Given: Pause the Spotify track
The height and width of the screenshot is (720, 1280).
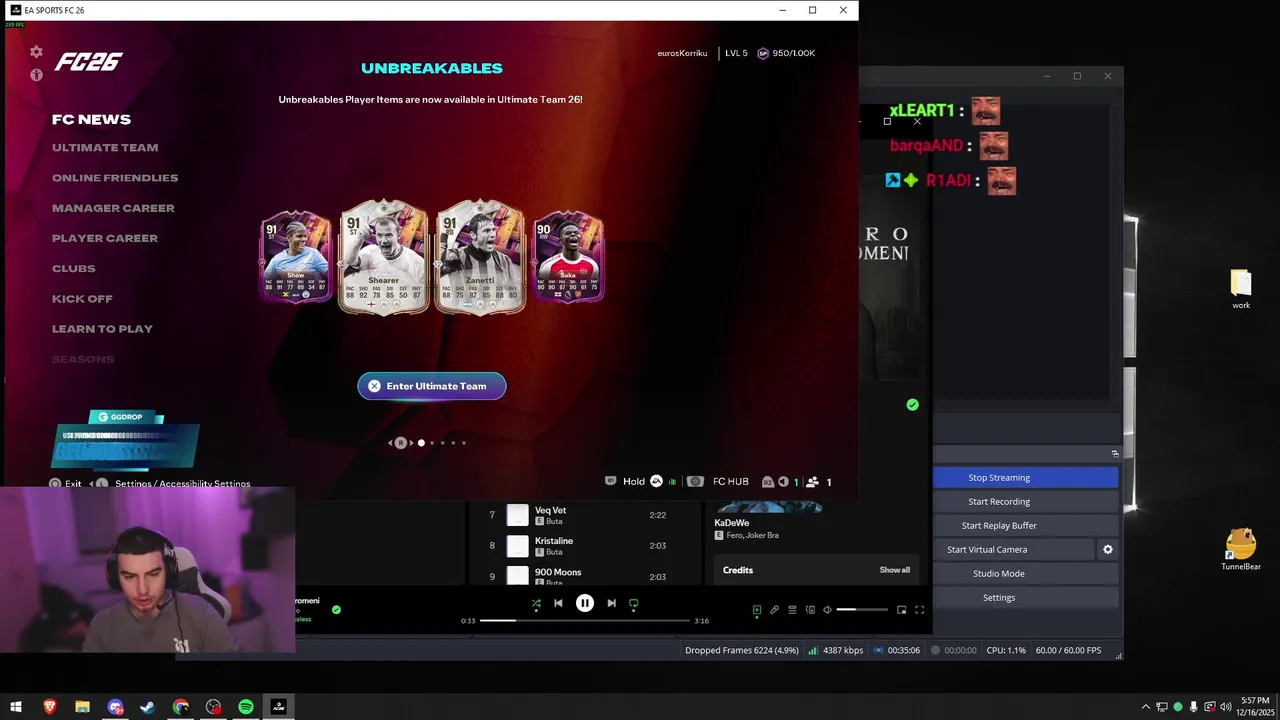Looking at the screenshot, I should click(x=585, y=604).
